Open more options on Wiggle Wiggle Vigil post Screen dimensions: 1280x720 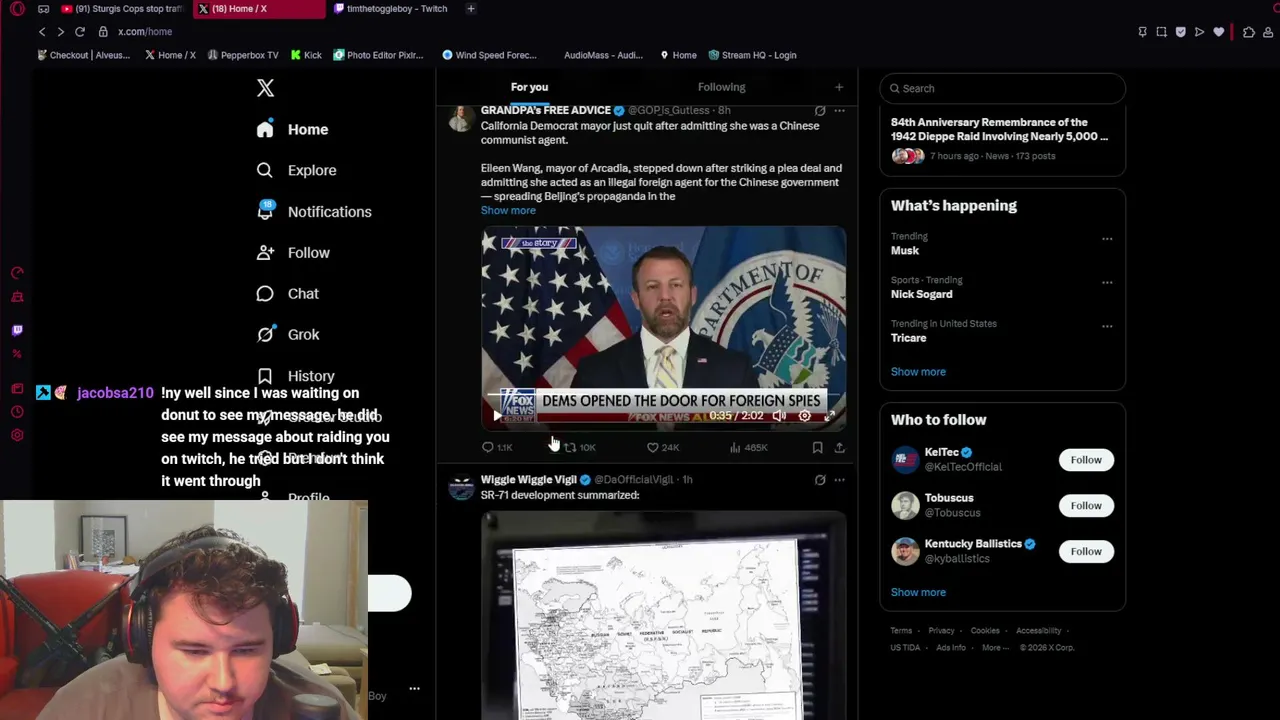(x=839, y=480)
